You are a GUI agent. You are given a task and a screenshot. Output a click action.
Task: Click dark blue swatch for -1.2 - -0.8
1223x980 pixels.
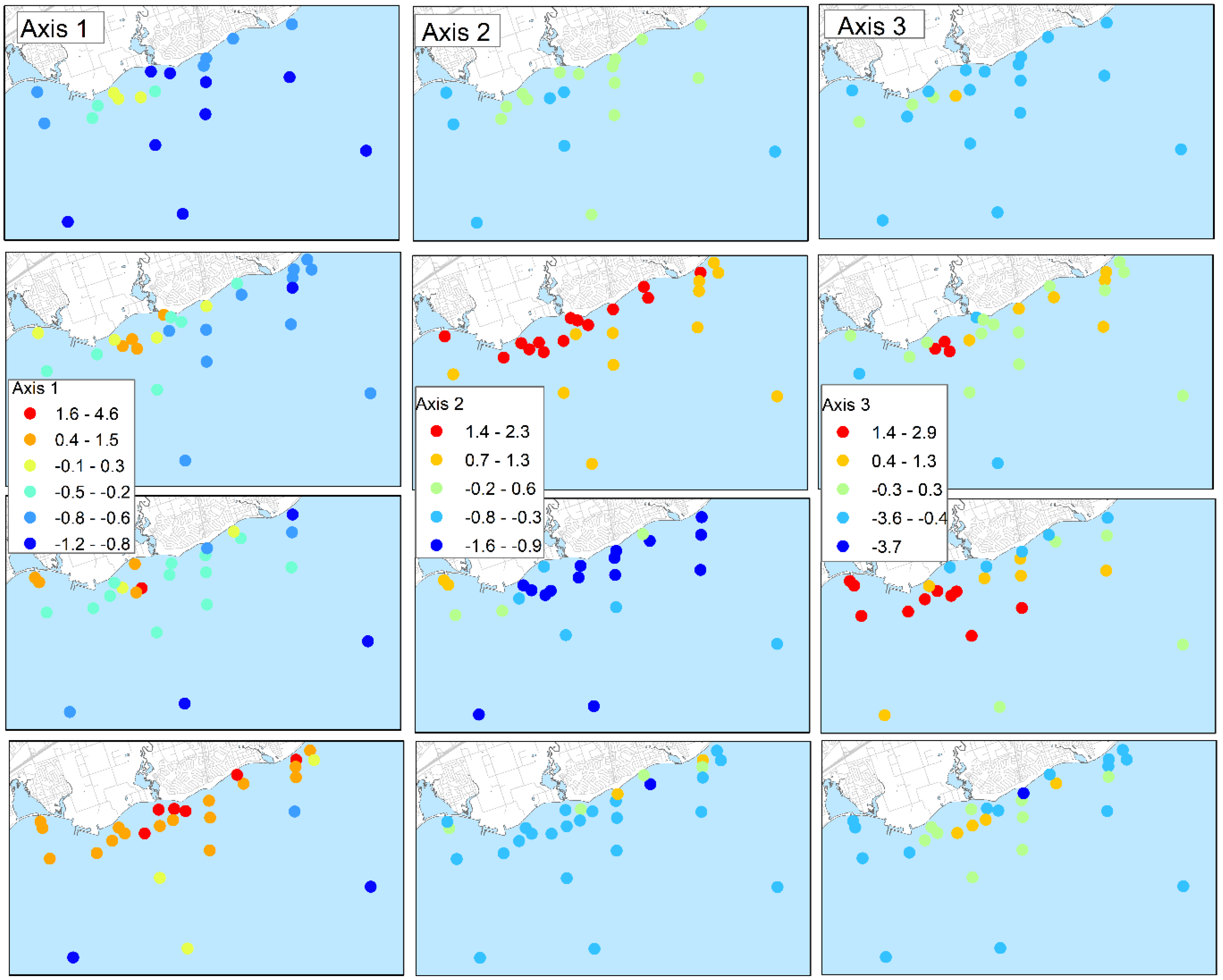click(x=30, y=544)
